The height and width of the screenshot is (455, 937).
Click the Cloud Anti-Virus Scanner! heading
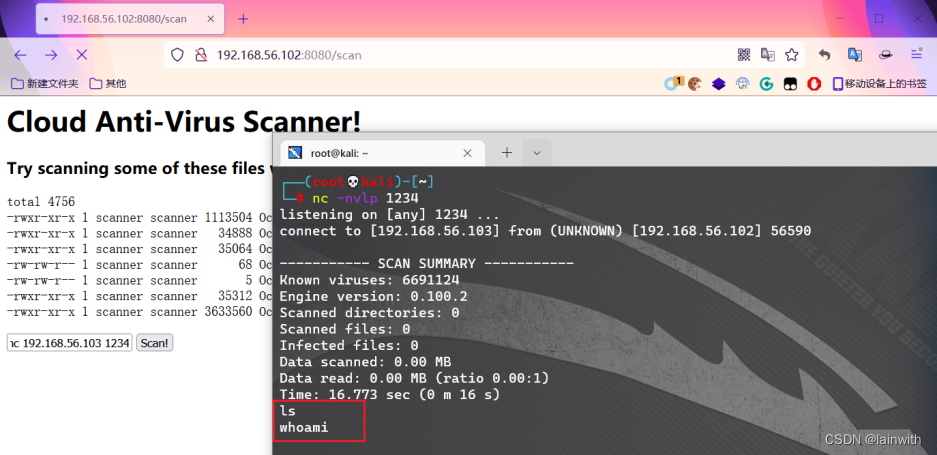point(184,121)
